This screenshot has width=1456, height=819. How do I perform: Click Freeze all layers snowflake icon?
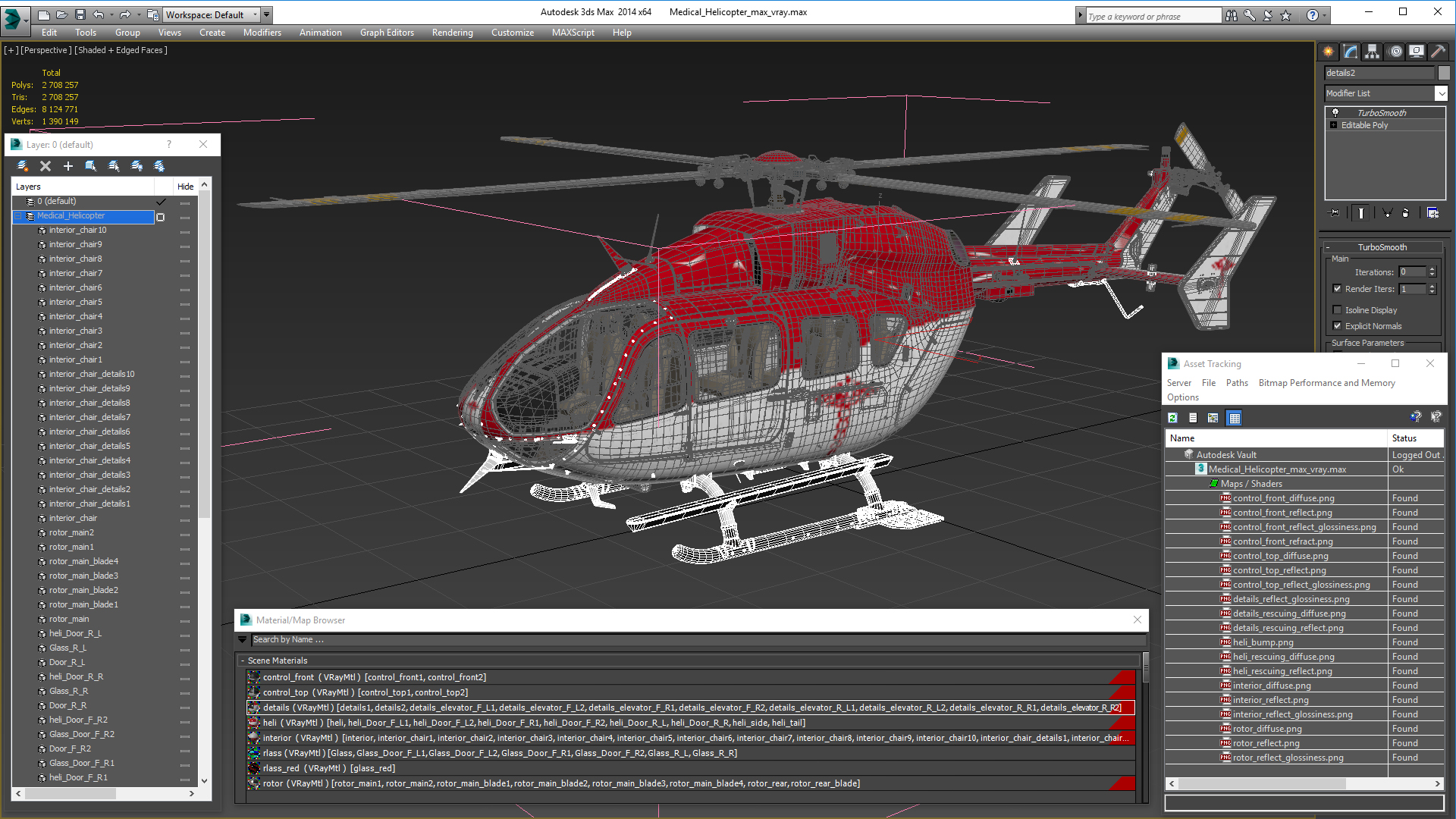point(159,166)
